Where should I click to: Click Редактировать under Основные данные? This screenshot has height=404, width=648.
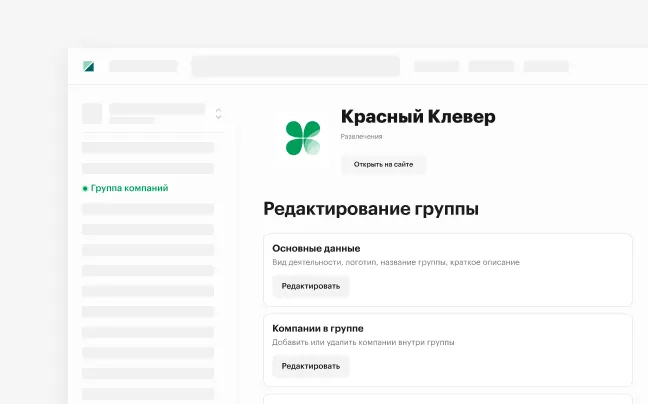[310, 286]
